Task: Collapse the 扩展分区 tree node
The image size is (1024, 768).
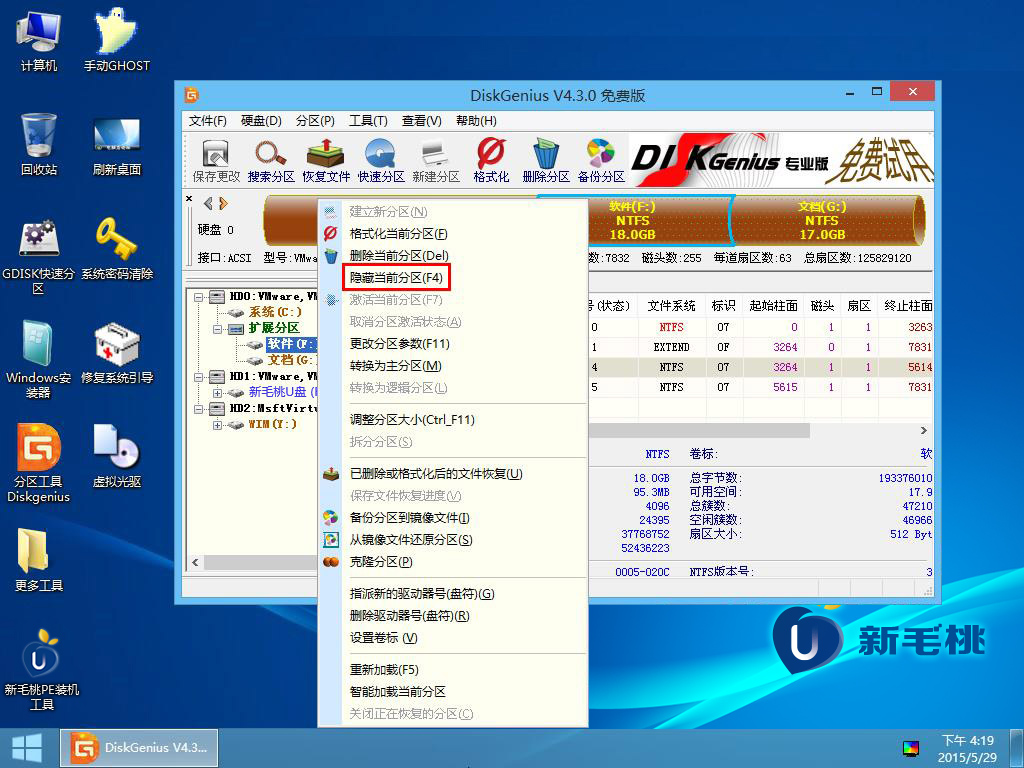Action: coord(217,328)
